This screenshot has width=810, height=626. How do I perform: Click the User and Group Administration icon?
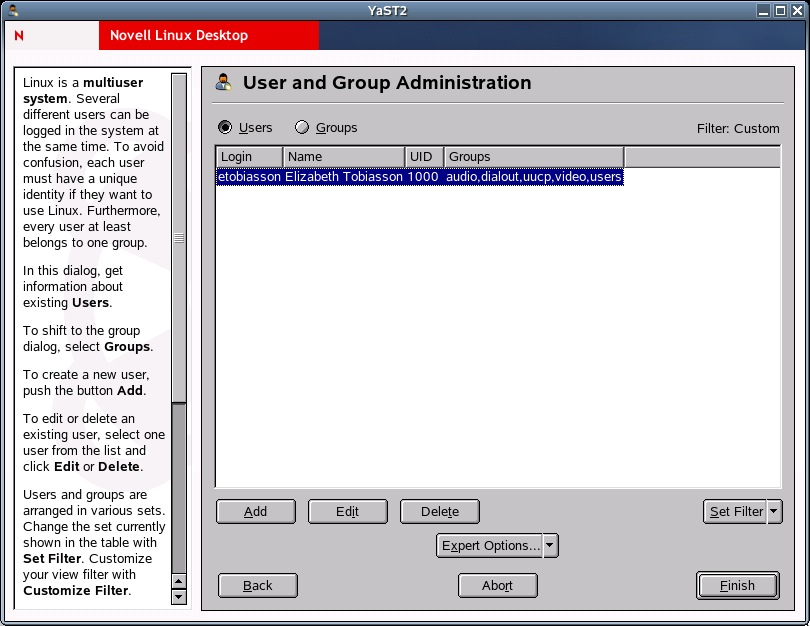click(224, 82)
